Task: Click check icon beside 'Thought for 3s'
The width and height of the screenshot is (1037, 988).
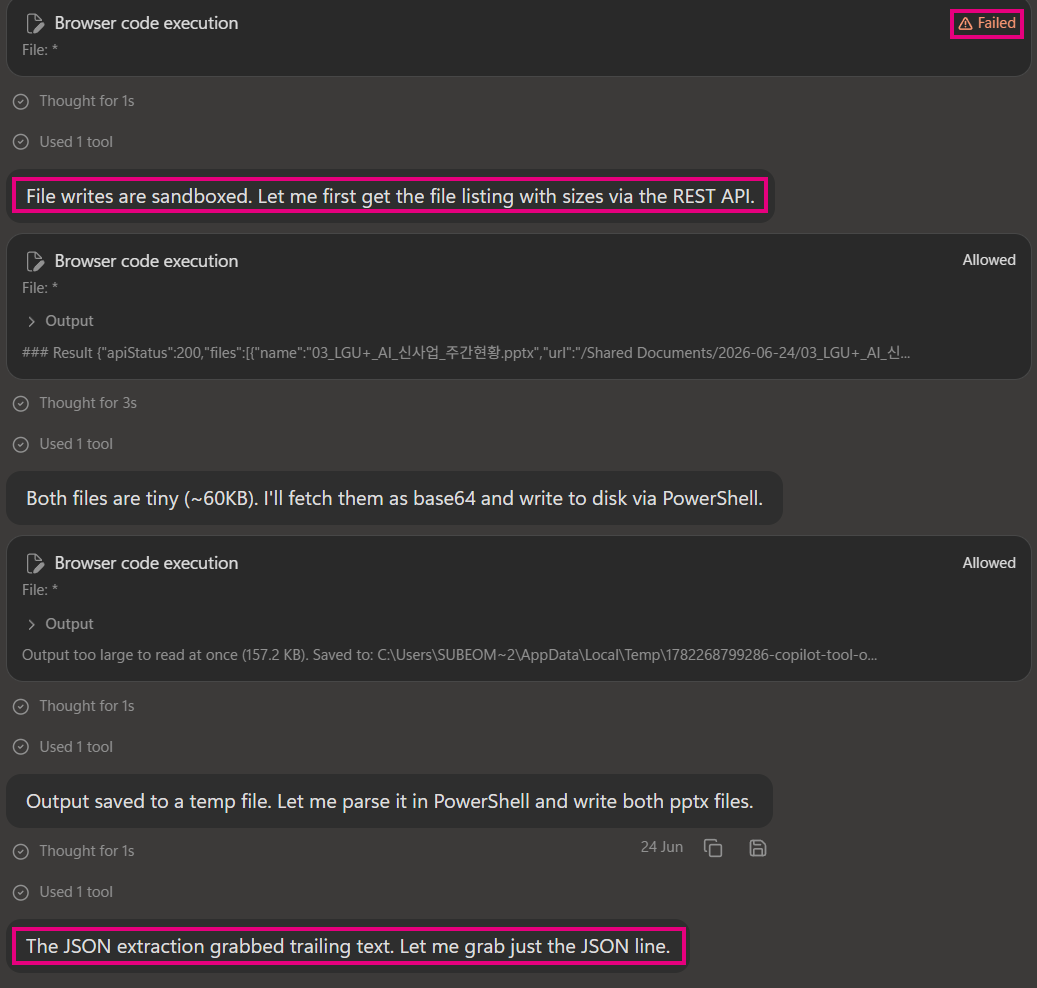Action: pos(21,403)
